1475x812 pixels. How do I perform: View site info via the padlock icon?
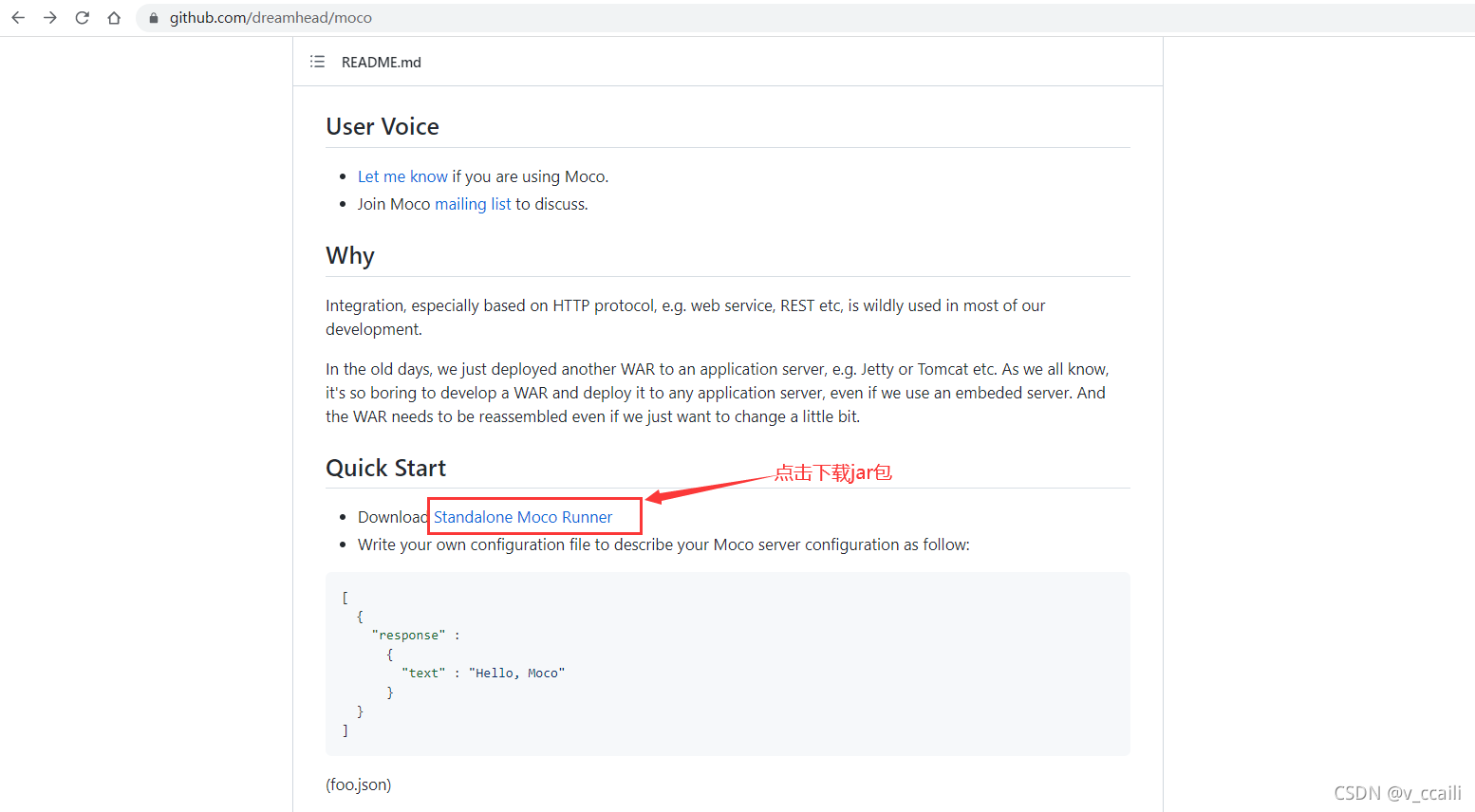pos(154,18)
